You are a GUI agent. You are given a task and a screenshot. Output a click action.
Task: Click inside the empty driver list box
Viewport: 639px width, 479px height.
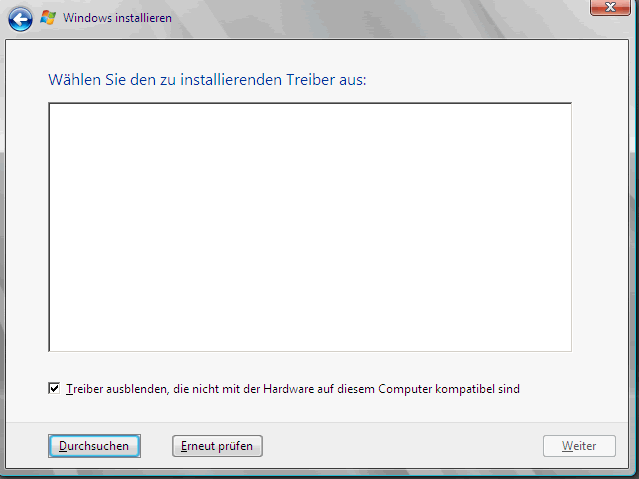[310, 227]
